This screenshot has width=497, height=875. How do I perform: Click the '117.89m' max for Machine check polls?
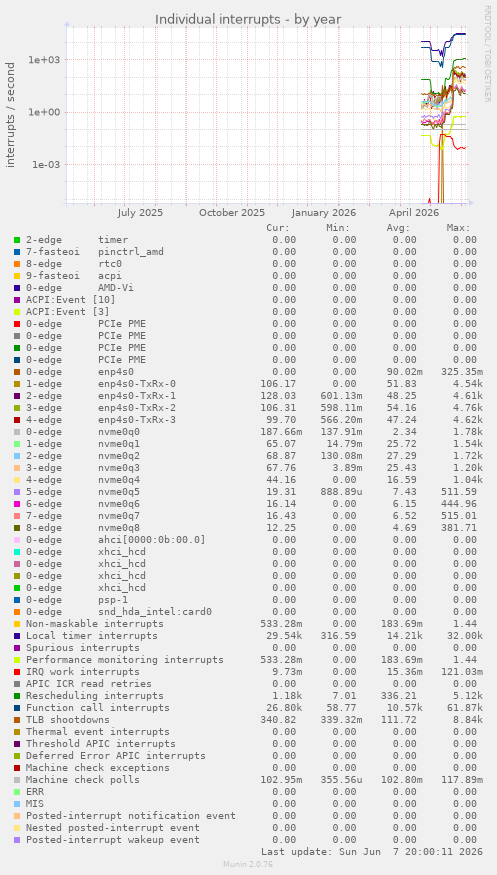tap(462, 780)
